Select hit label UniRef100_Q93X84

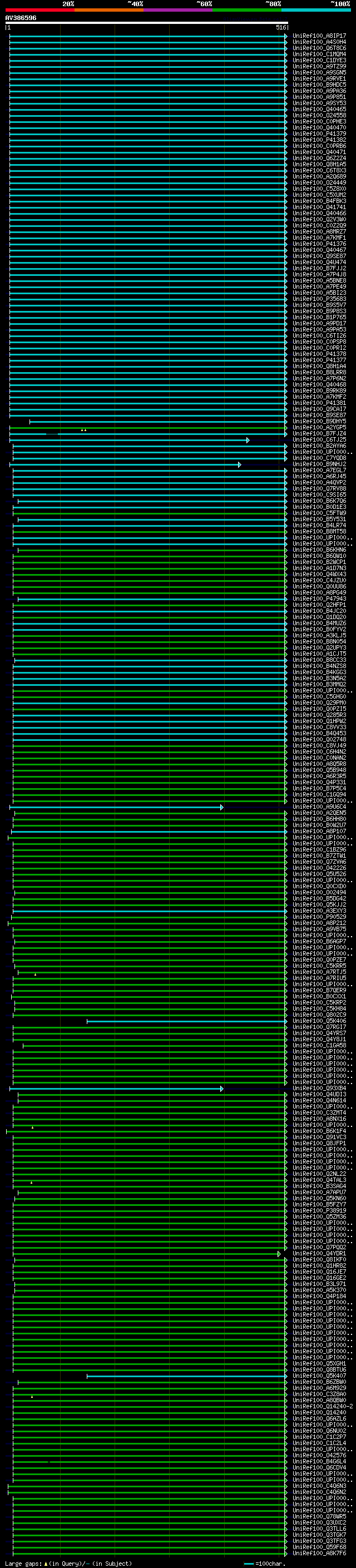click(x=319, y=1088)
